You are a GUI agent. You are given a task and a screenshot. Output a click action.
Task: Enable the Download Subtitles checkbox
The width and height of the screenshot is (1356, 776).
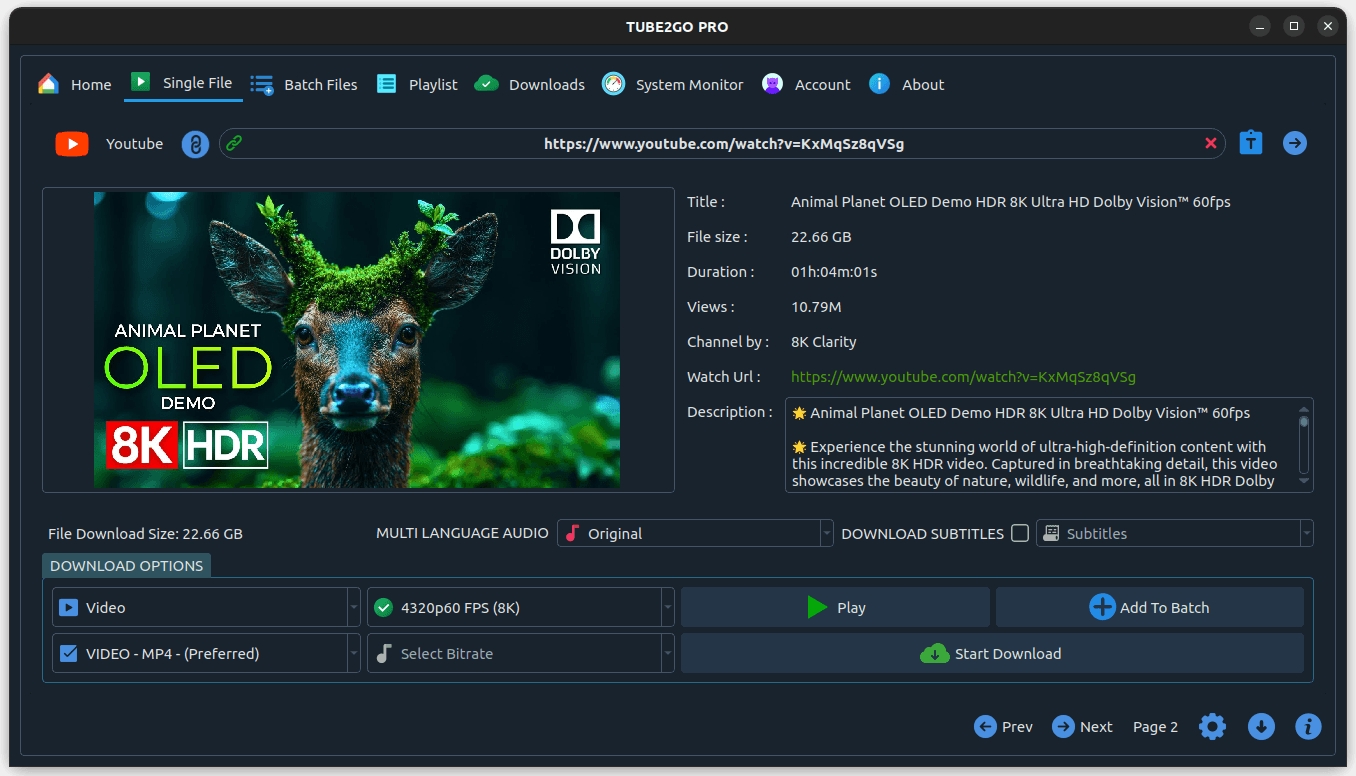[1020, 533]
